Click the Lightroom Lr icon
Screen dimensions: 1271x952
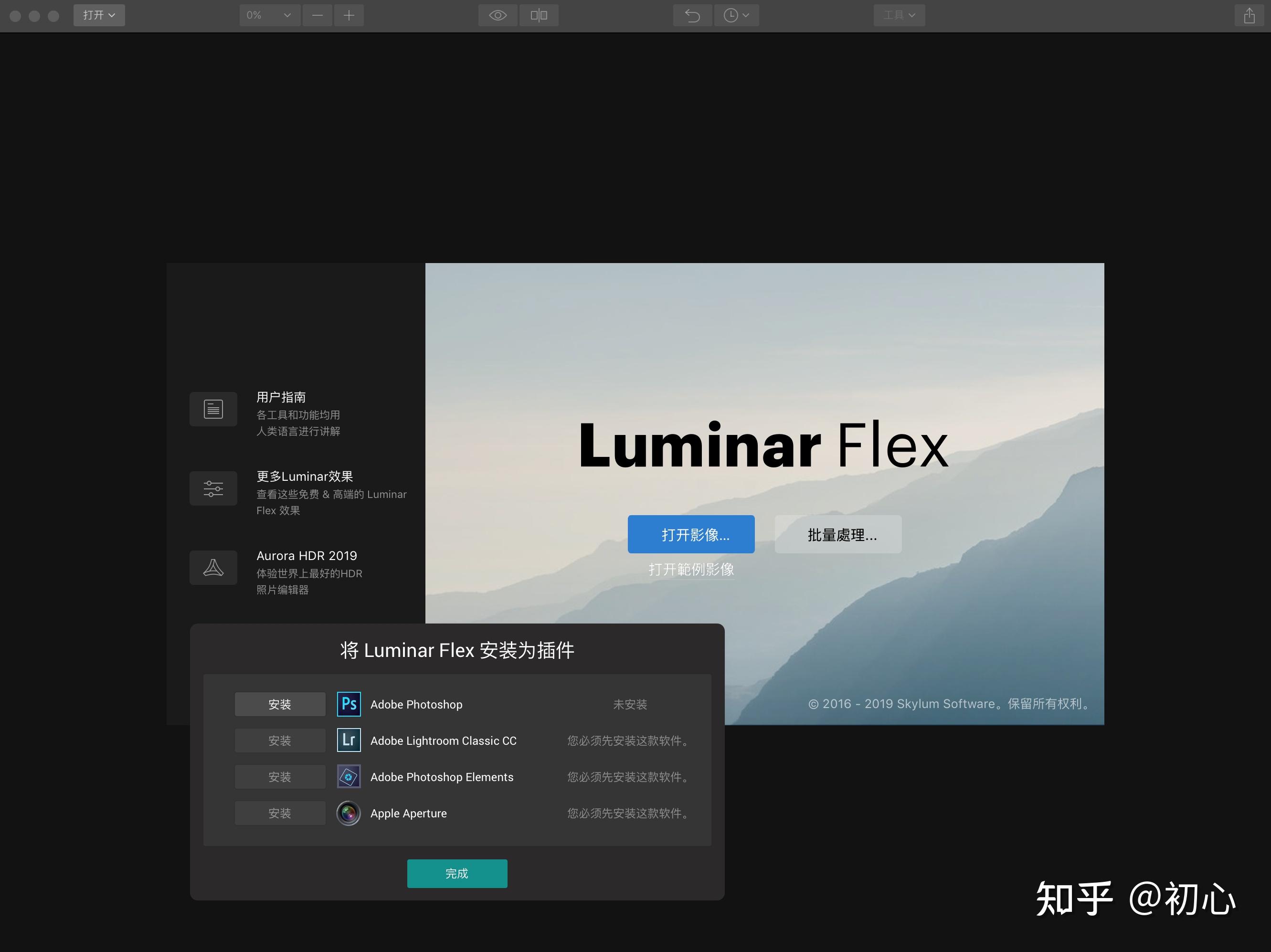[349, 740]
